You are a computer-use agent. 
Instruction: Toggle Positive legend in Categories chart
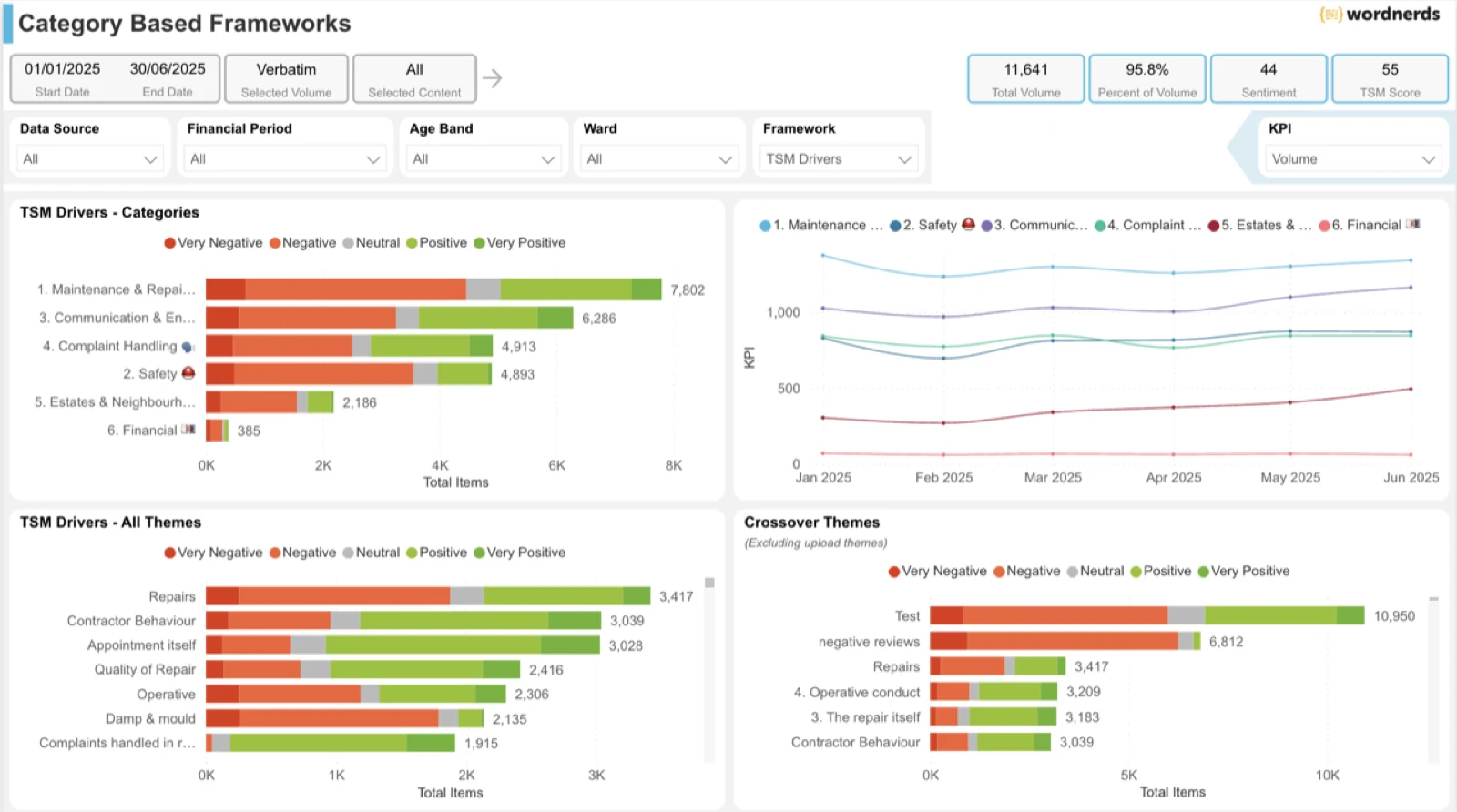click(x=436, y=243)
